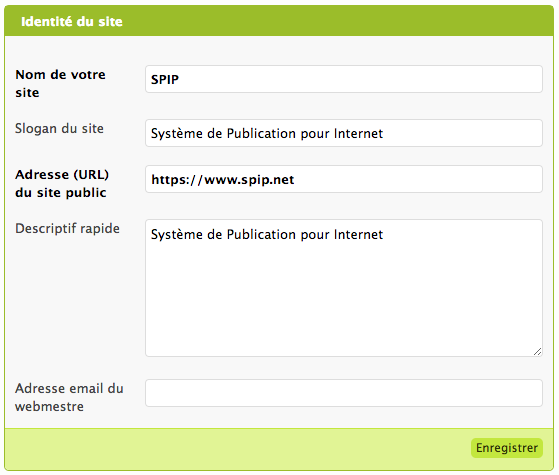Click the textarea resize handle icon
This screenshot has height=475, width=559.
click(537, 352)
